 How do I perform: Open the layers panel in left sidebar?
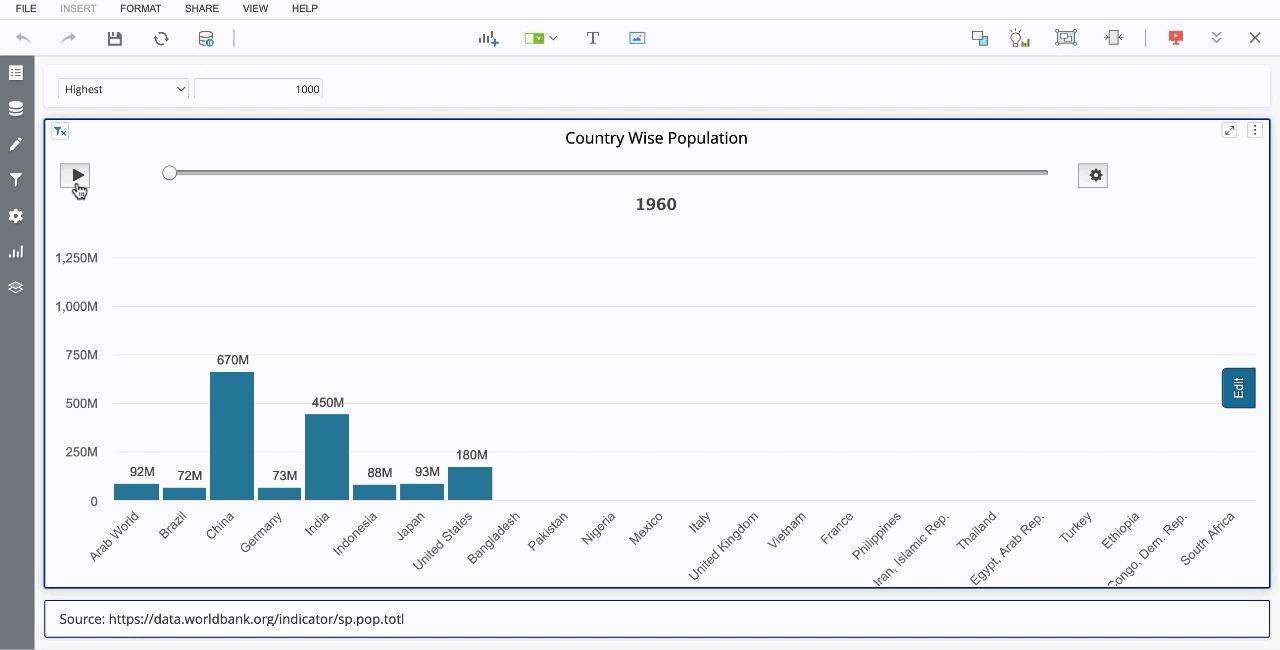click(16, 287)
